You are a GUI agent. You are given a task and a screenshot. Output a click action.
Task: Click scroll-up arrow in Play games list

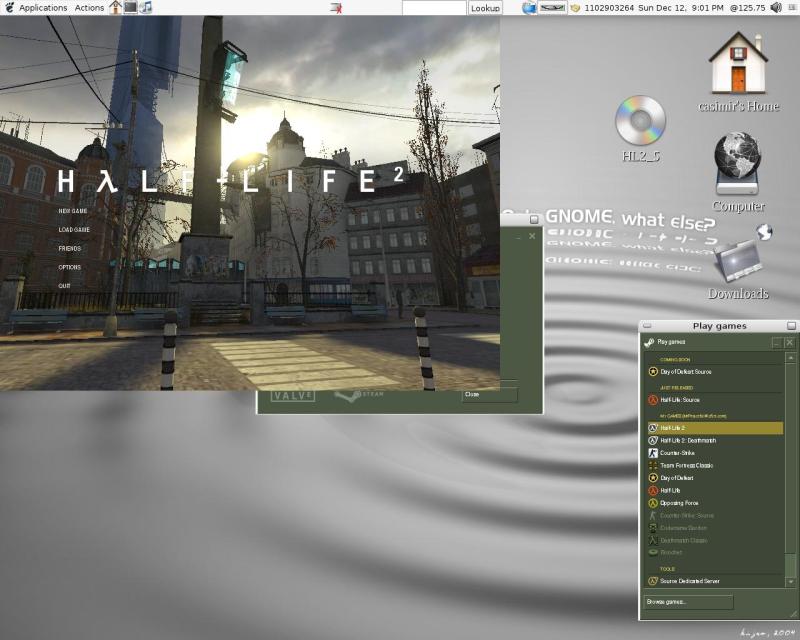click(x=790, y=358)
